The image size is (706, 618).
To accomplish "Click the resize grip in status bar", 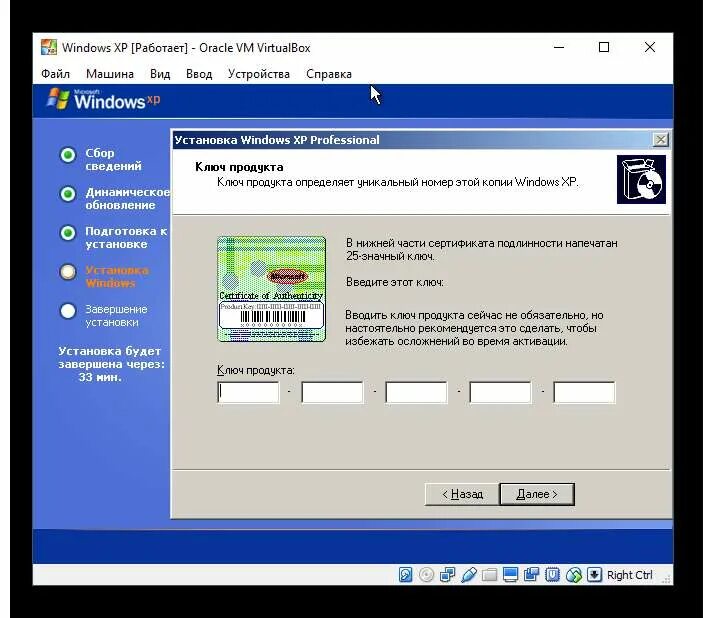I will 666,579.
